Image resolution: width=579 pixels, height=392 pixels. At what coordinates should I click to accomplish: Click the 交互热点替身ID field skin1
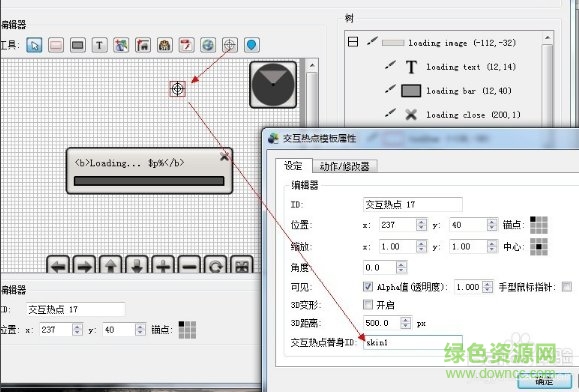[412, 343]
